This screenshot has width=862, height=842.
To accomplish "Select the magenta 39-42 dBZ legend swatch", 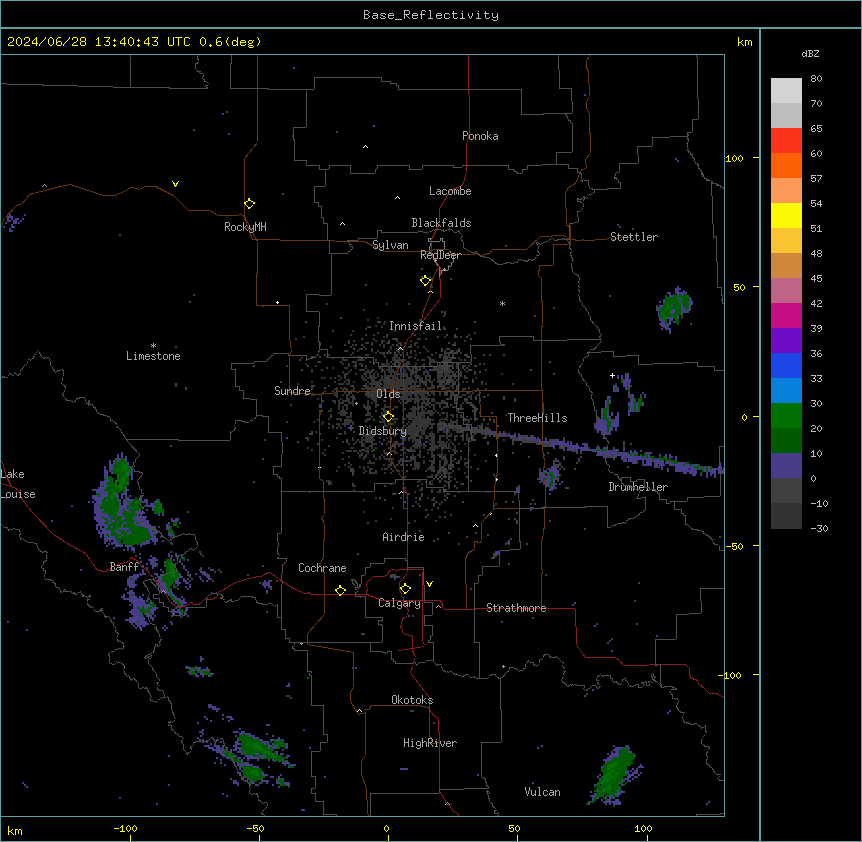I will point(786,315).
